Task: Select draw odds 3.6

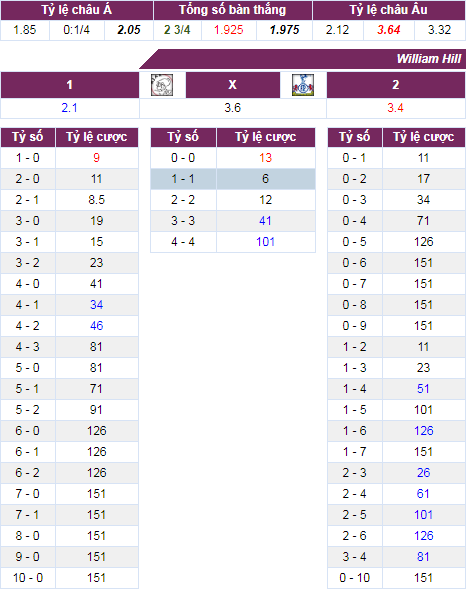Action: [233, 108]
